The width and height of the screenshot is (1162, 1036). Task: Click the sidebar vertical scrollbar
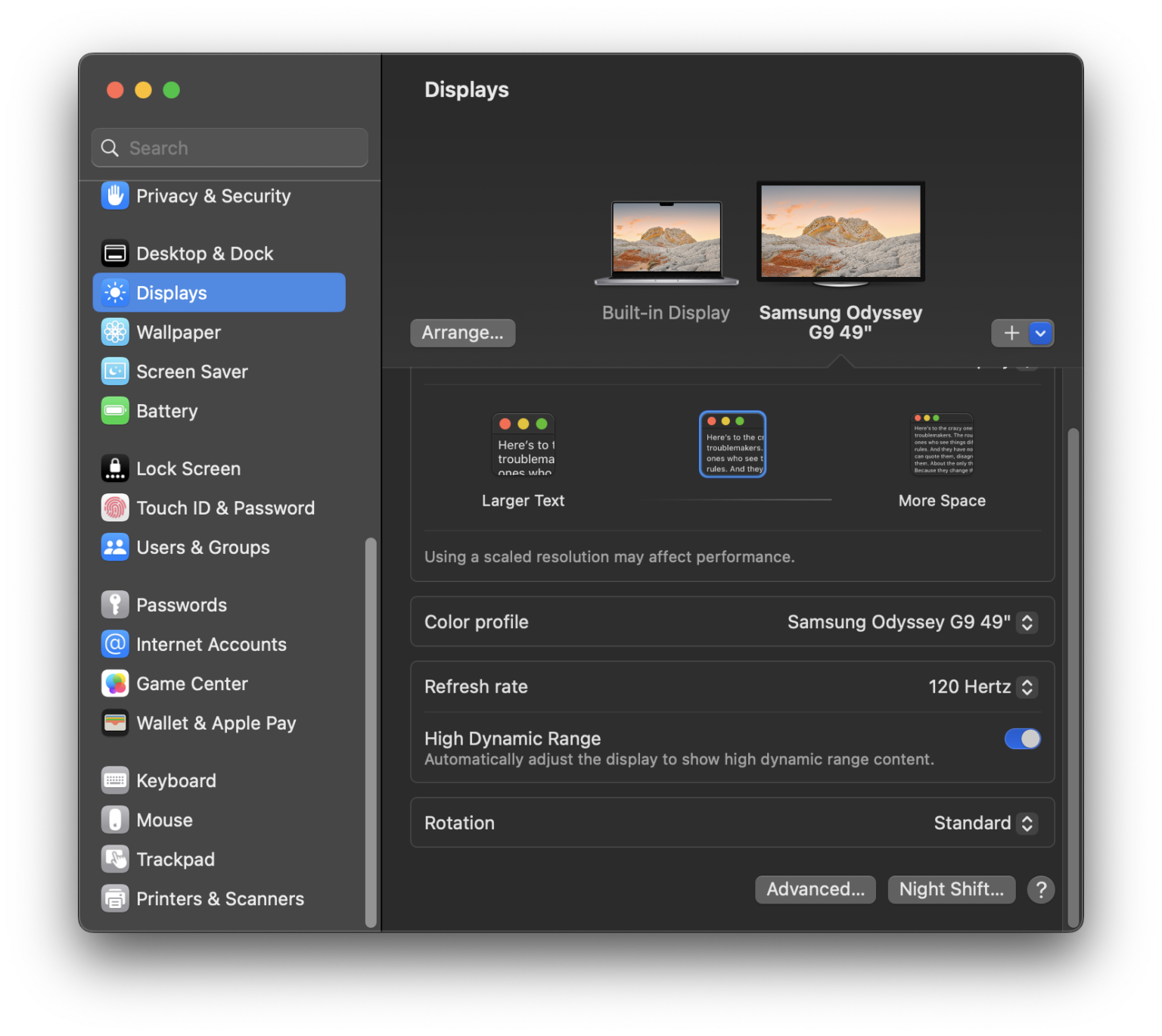point(371,732)
